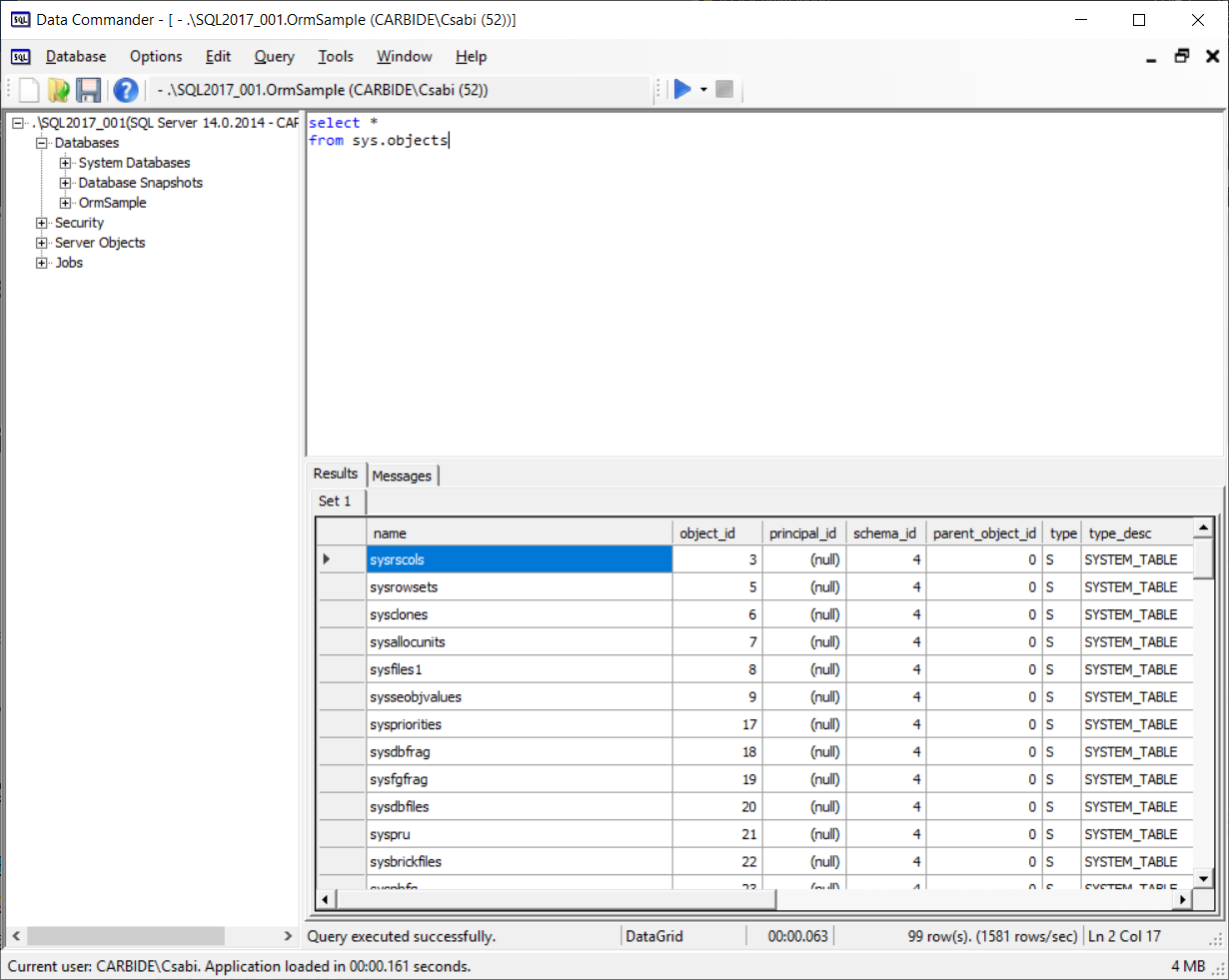Click results grid horizontal scrollbar thumb

point(556,900)
